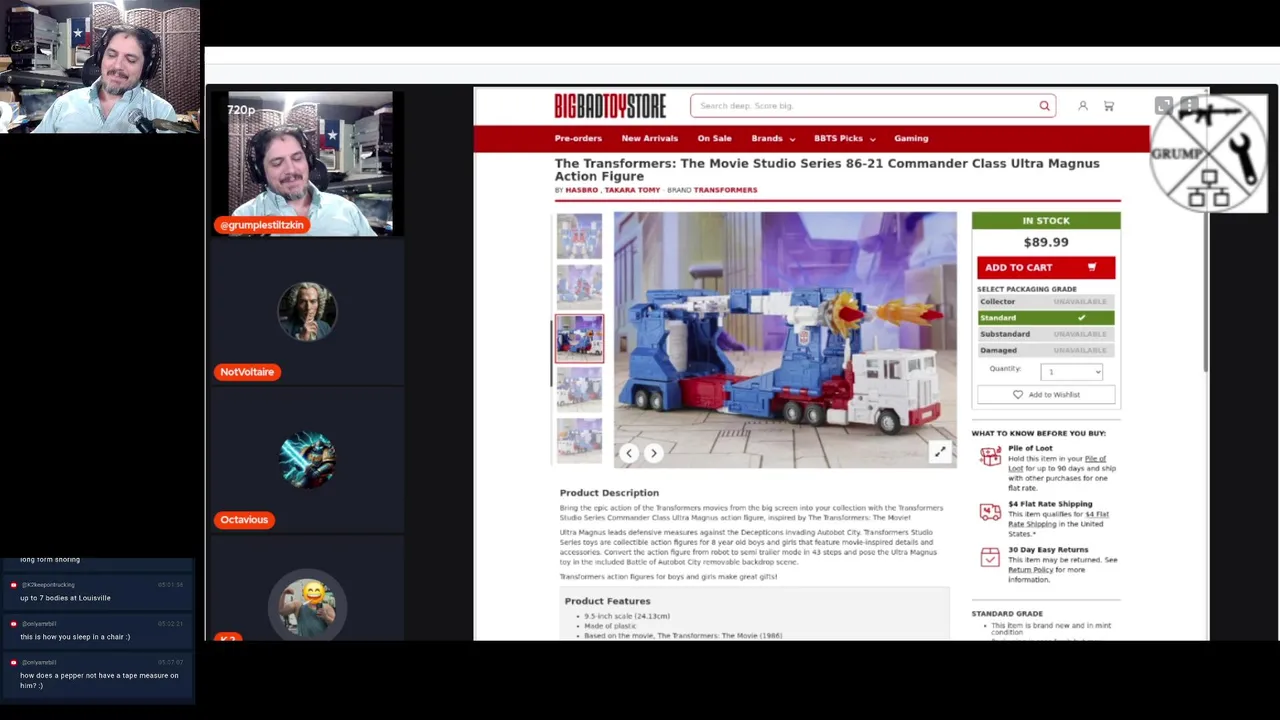Expand the BBTS Picks menu
1280x720 pixels.
tap(845, 139)
